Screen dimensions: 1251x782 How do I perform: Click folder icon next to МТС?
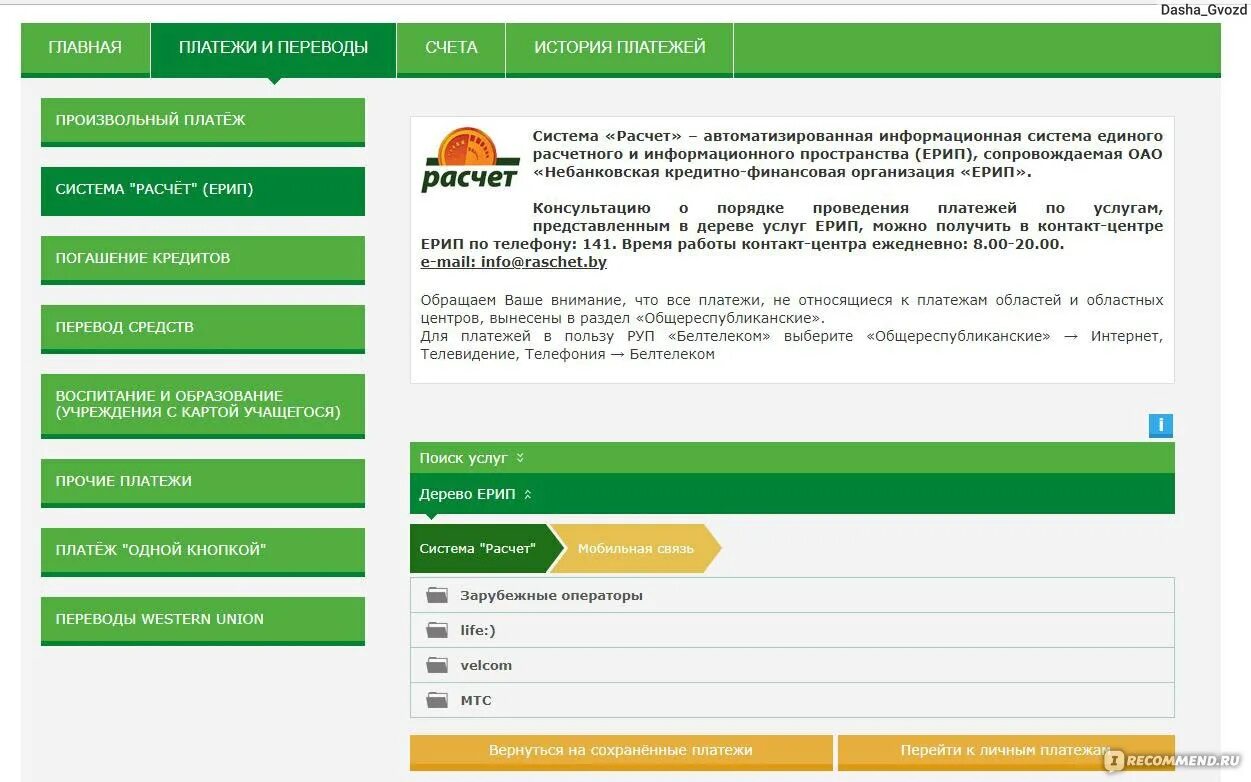[x=437, y=700]
